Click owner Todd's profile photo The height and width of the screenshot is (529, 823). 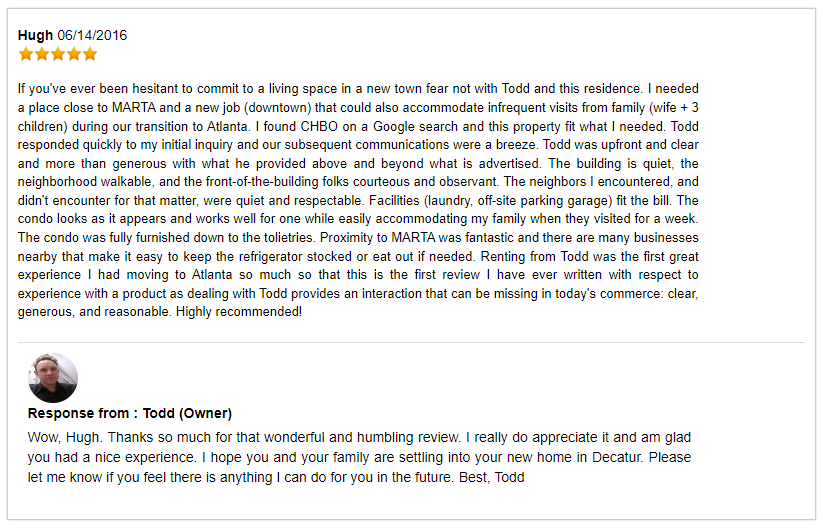(x=53, y=378)
